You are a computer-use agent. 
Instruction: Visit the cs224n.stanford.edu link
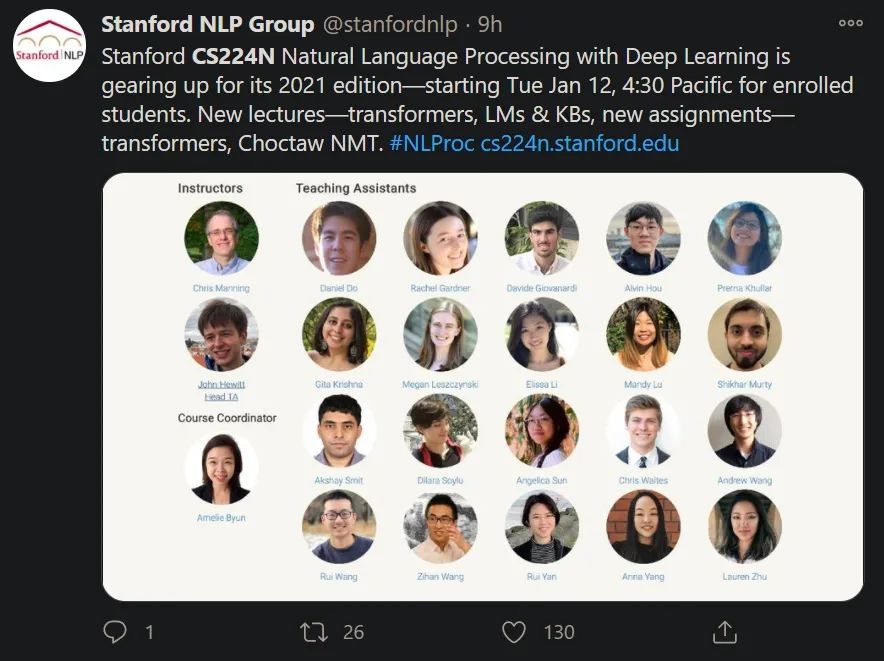pos(579,143)
